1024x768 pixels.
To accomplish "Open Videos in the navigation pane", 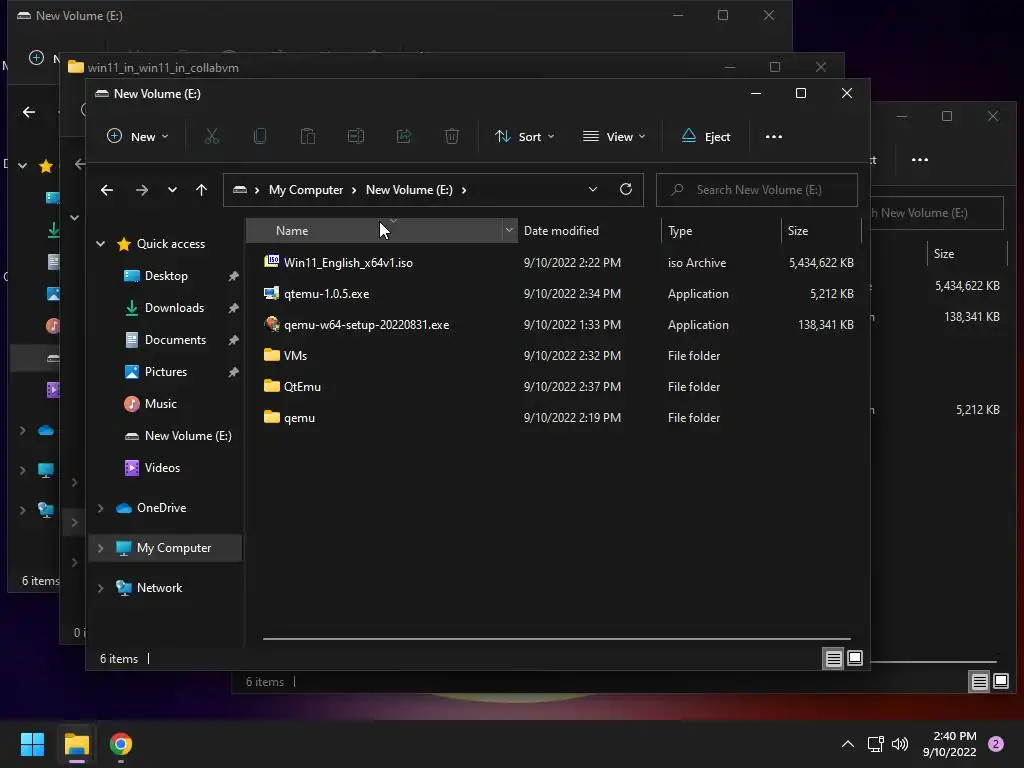I will [162, 468].
